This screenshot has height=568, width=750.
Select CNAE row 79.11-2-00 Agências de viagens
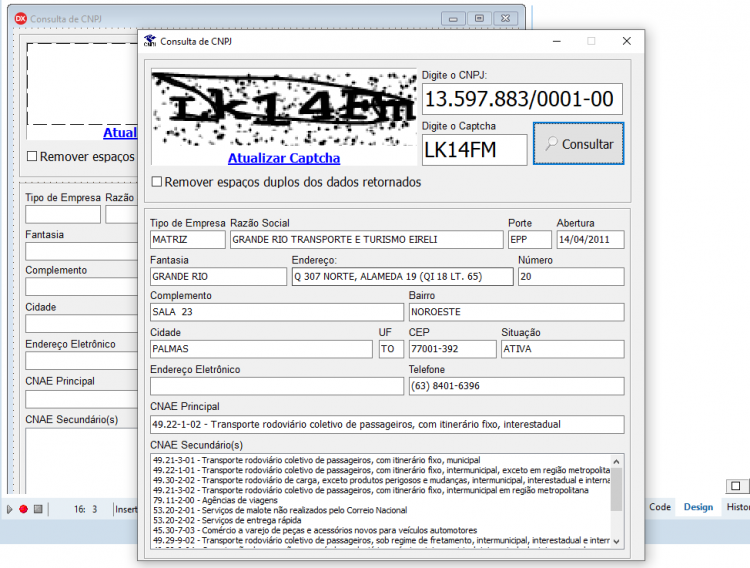215,500
